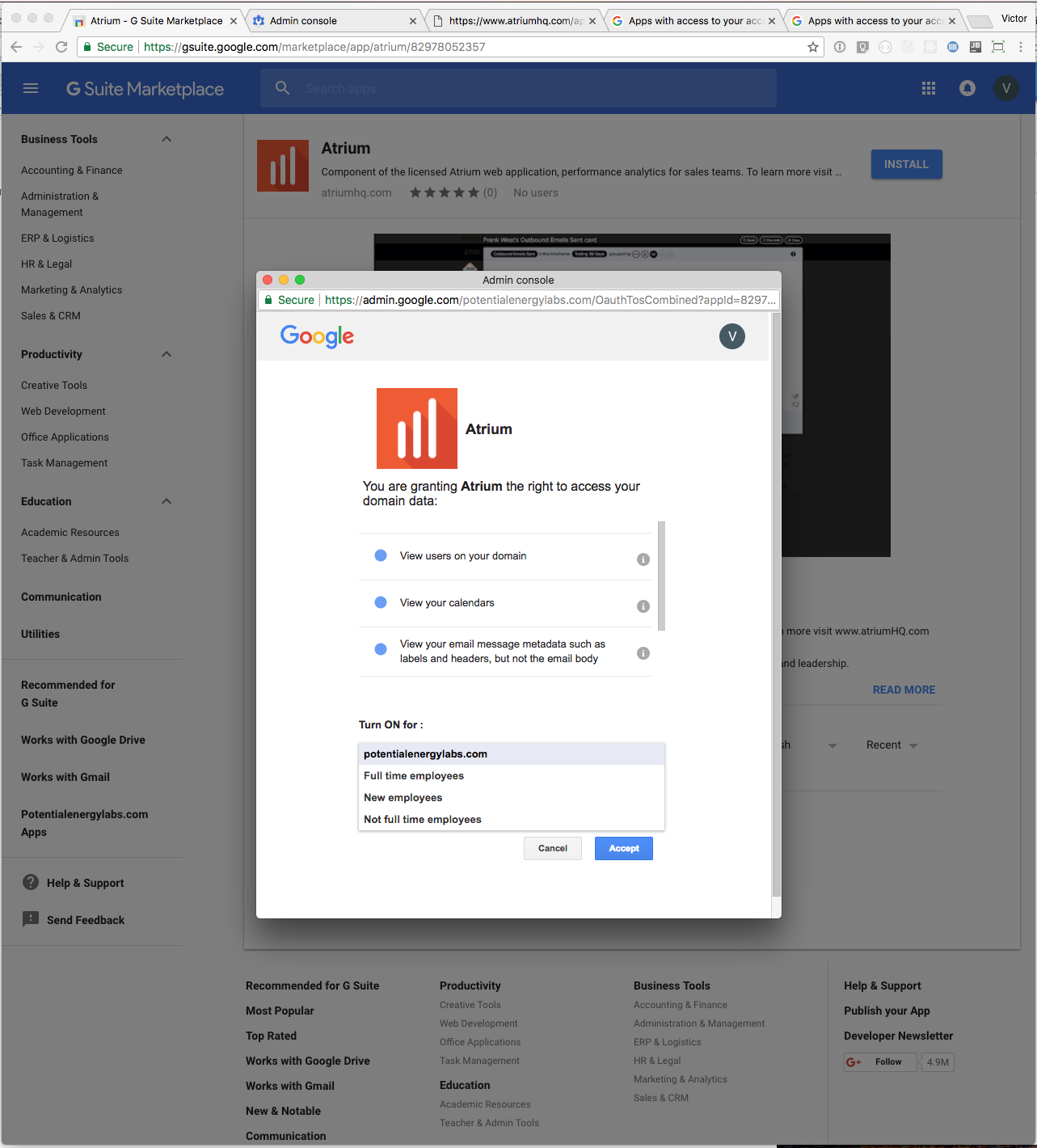Click the V avatar in Admin console popup
Image resolution: width=1037 pixels, height=1148 pixels.
[x=732, y=336]
